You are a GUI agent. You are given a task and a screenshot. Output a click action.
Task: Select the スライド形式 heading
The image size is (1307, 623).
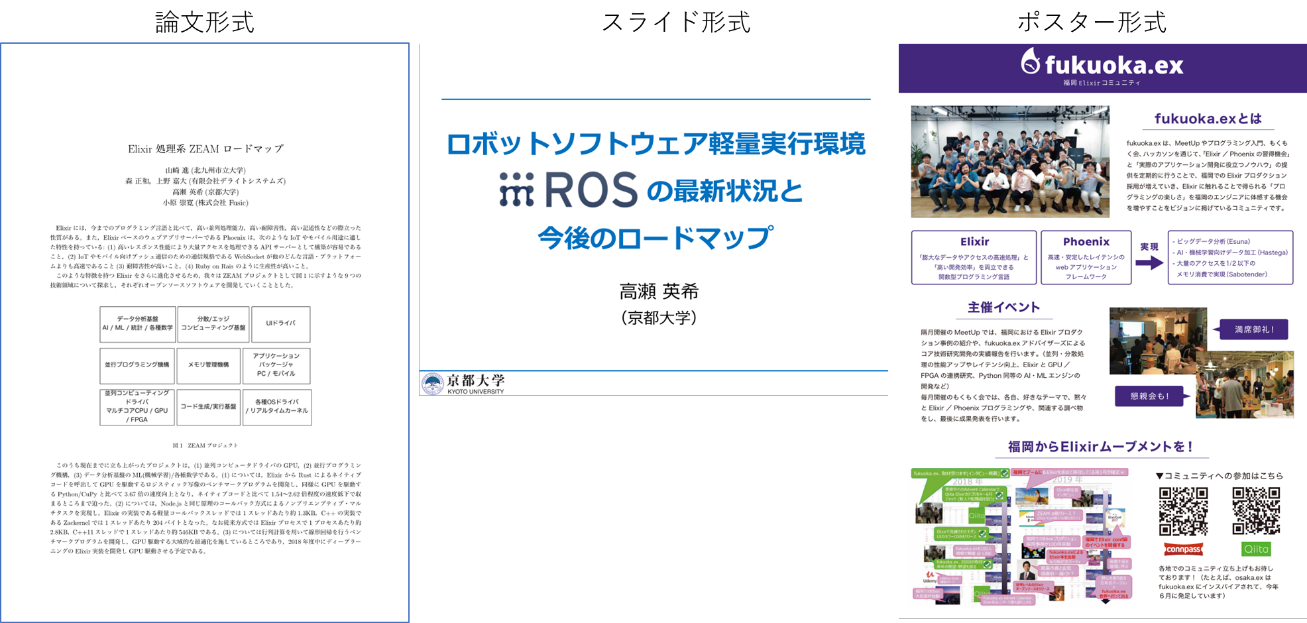click(676, 22)
